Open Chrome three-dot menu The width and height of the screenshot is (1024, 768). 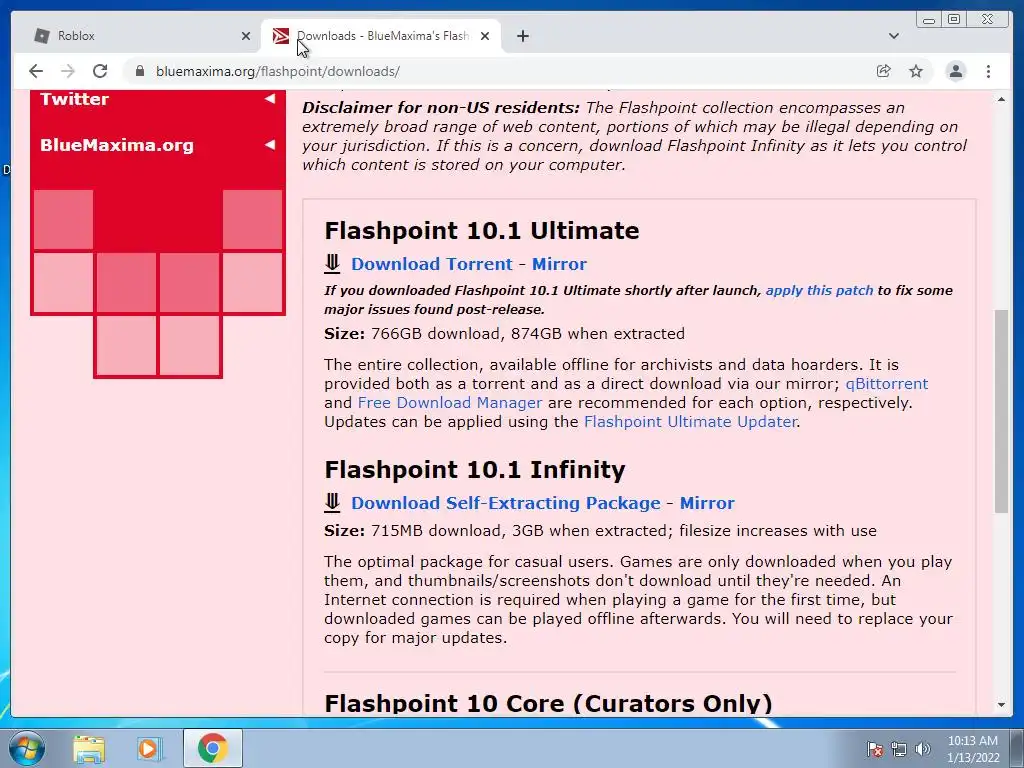[988, 71]
